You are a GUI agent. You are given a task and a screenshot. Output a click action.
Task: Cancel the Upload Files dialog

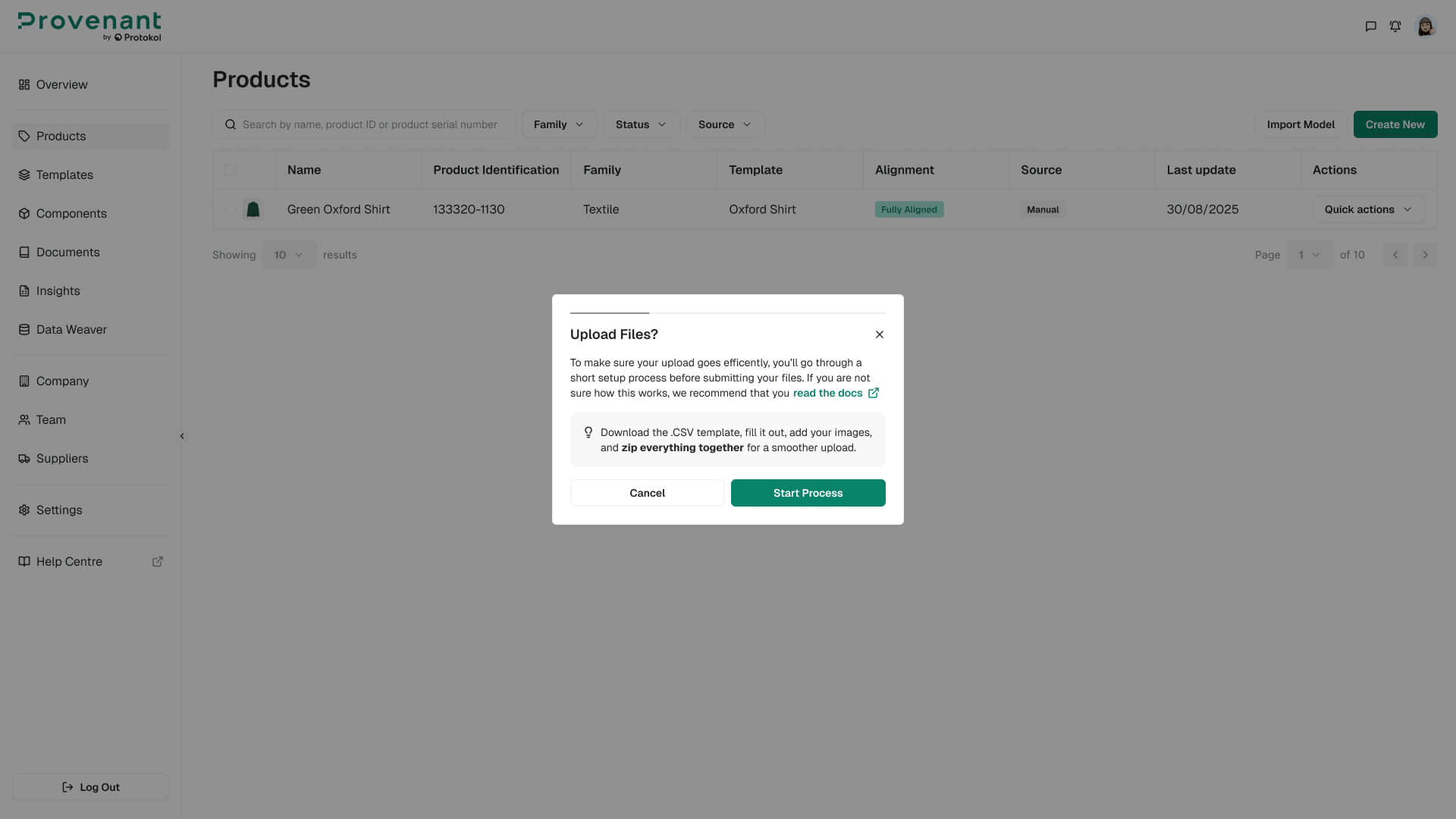647,493
